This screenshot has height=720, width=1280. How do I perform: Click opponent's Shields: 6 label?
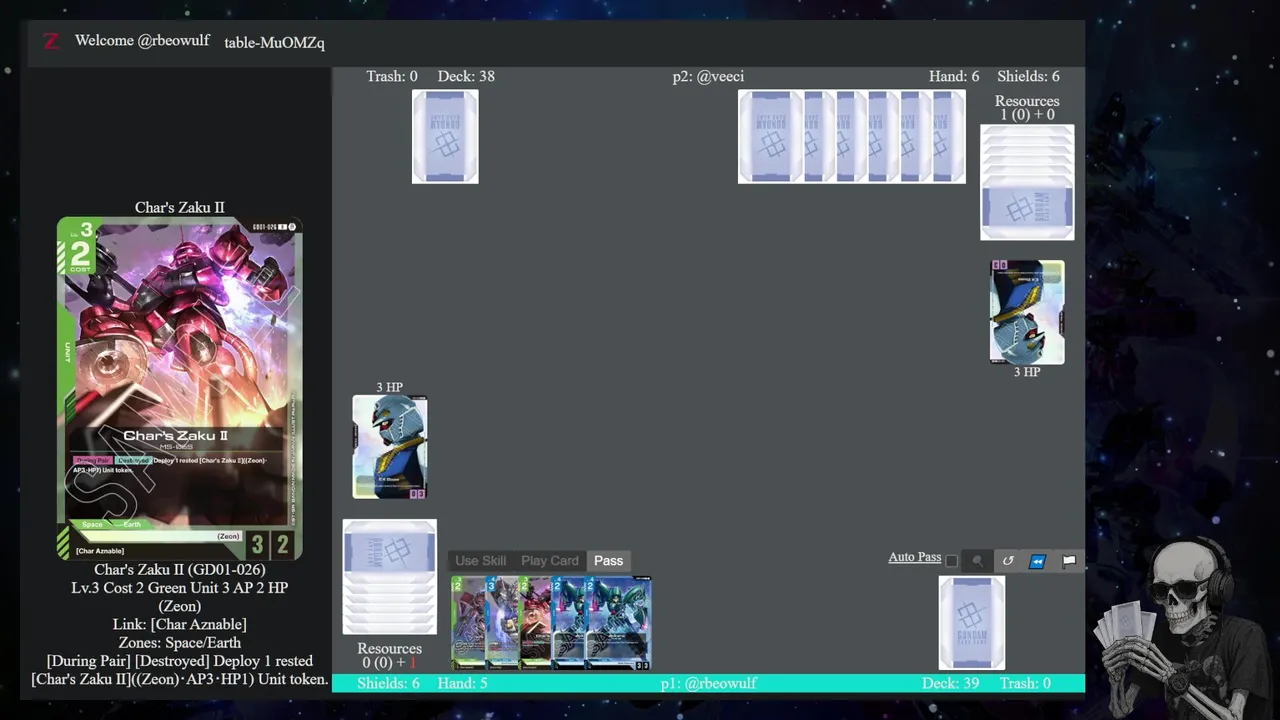(1028, 76)
